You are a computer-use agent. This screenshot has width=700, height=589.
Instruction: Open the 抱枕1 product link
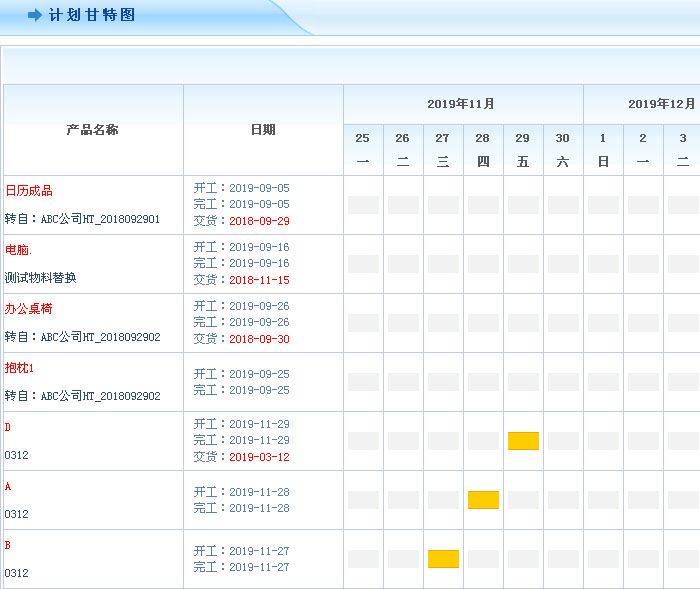pos(20,368)
